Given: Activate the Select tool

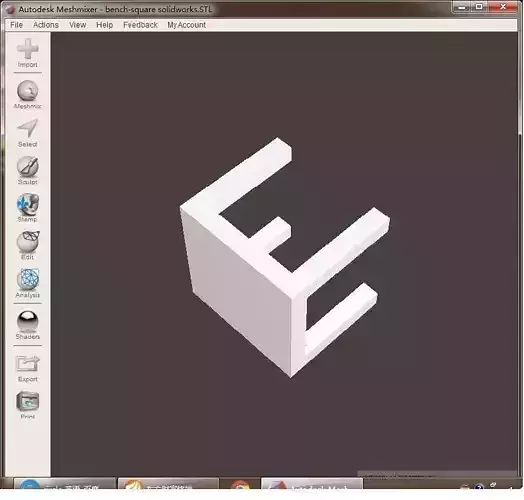Looking at the screenshot, I should 27,128.
